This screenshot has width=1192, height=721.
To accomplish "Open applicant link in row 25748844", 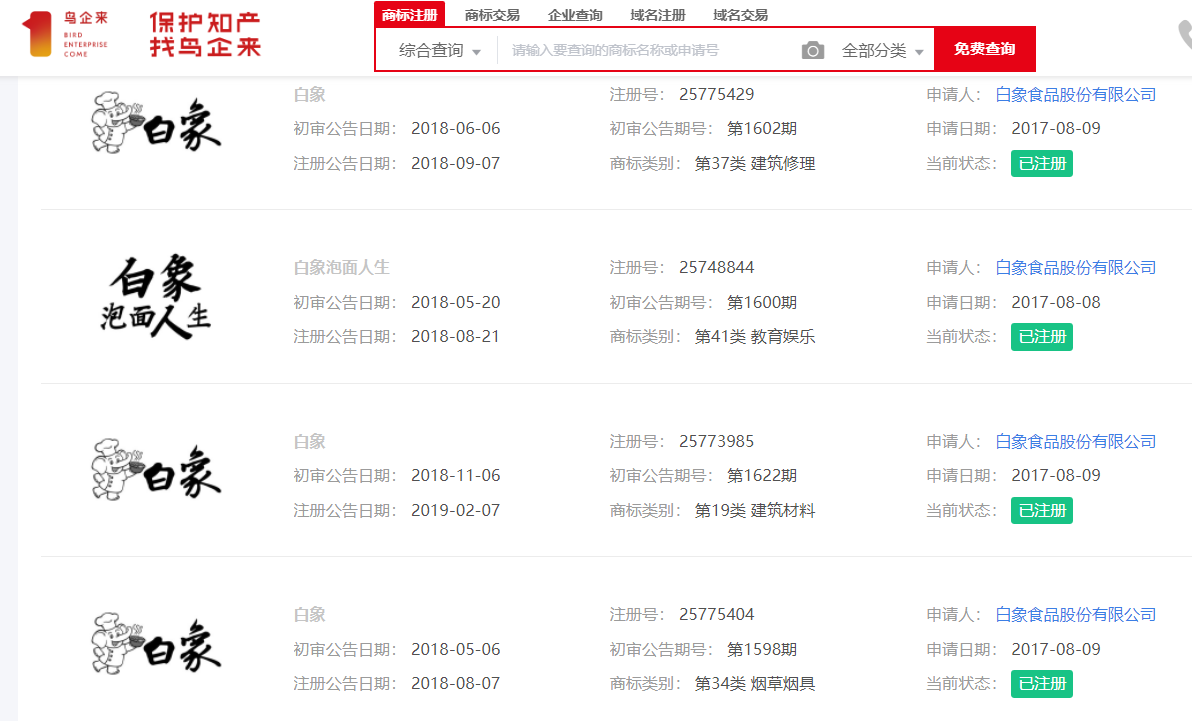I will click(x=1076, y=268).
